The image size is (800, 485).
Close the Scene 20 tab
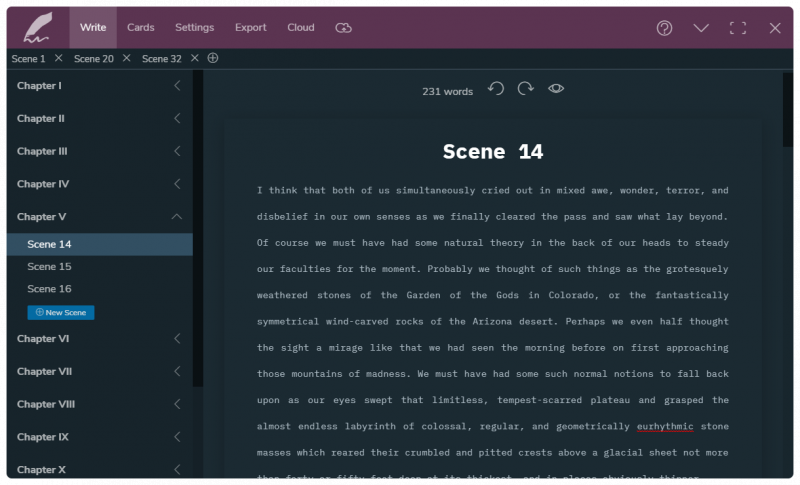[127, 58]
